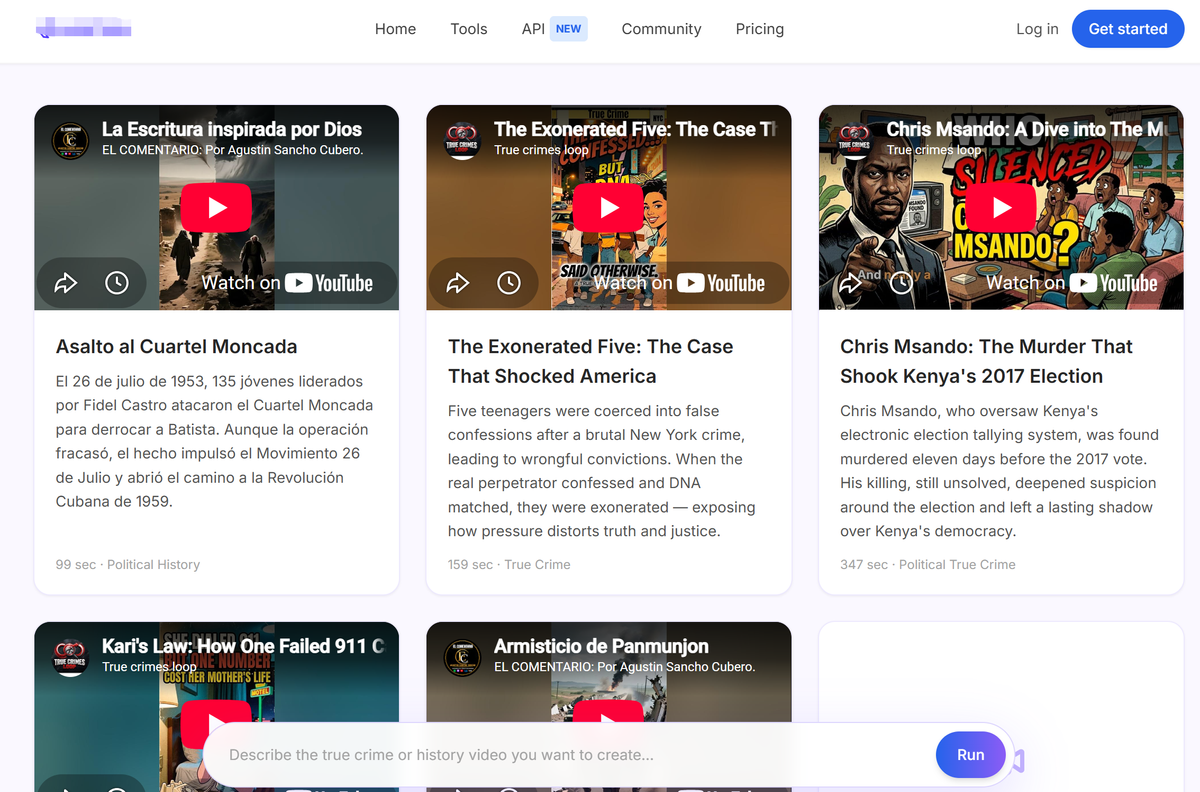Select the Chris Msando murder card heading

point(986,362)
